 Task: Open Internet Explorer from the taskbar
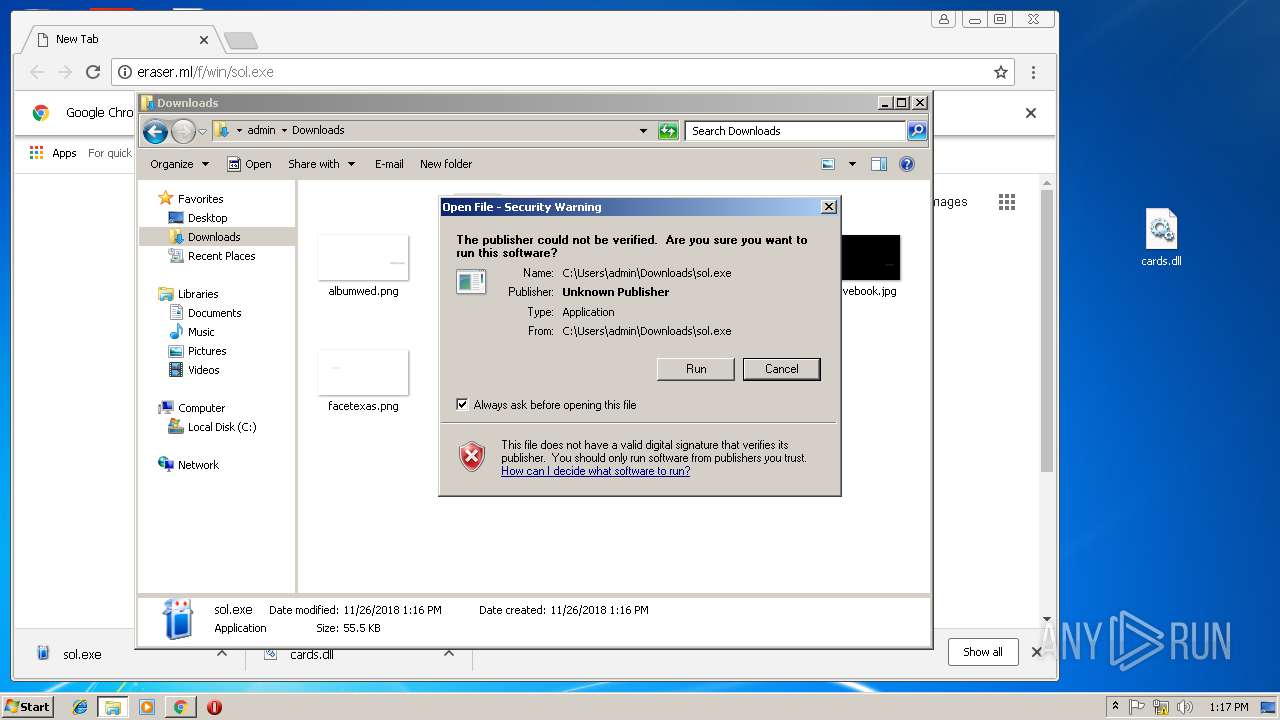80,707
